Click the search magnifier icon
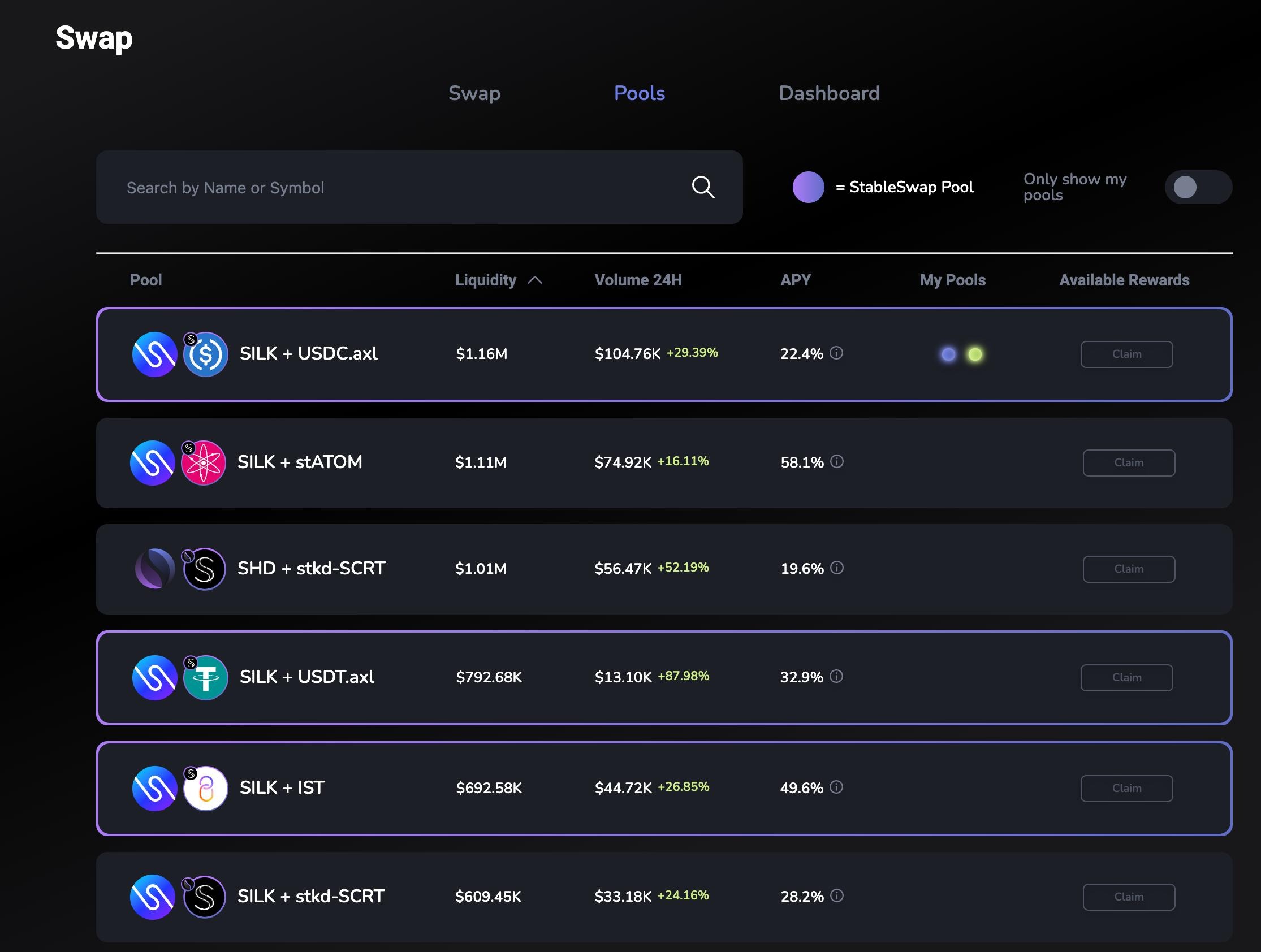Image resolution: width=1261 pixels, height=952 pixels. click(702, 187)
